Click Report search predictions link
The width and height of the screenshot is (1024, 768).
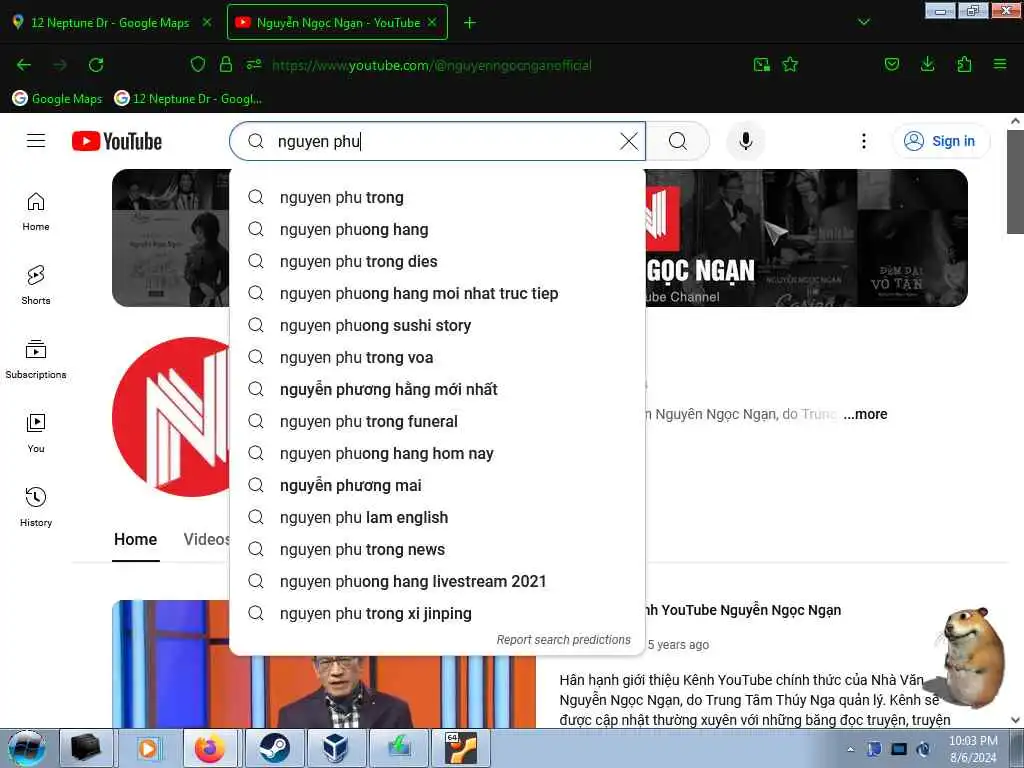(564, 640)
